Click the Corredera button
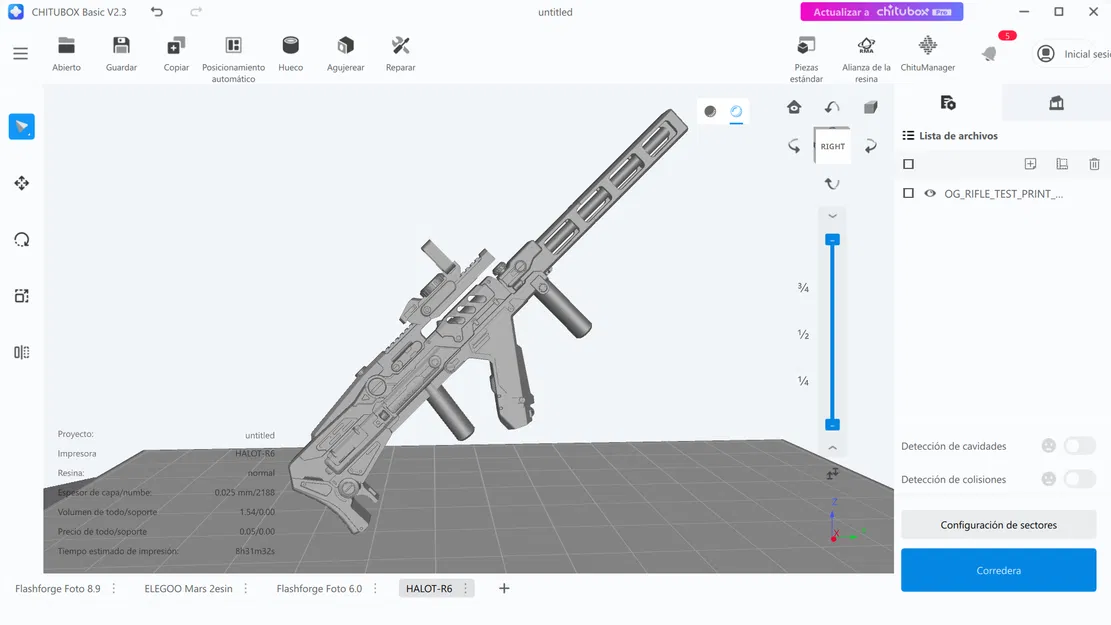This screenshot has height=625, width=1111. click(x=998, y=568)
